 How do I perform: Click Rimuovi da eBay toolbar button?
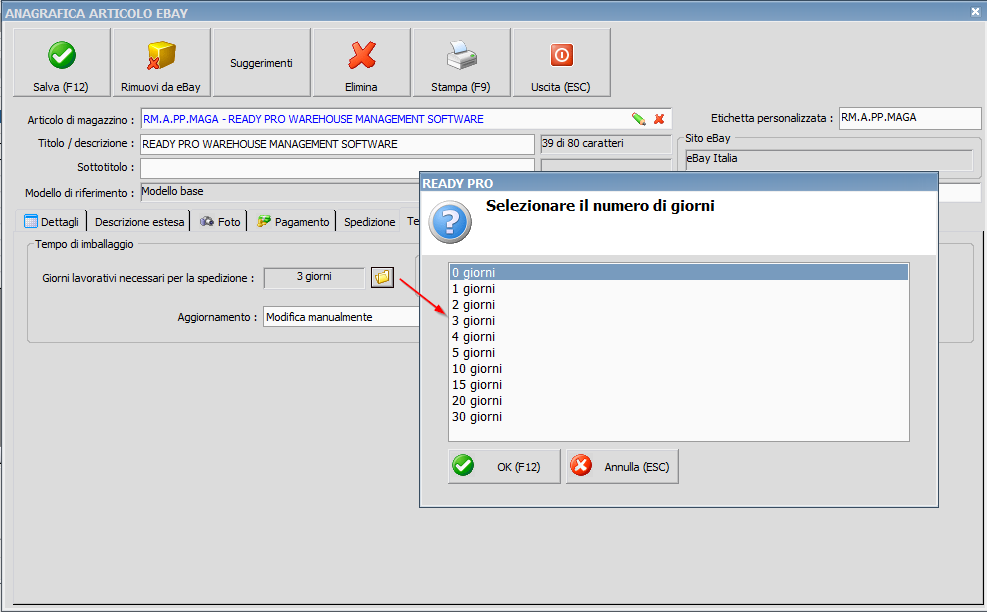point(161,62)
